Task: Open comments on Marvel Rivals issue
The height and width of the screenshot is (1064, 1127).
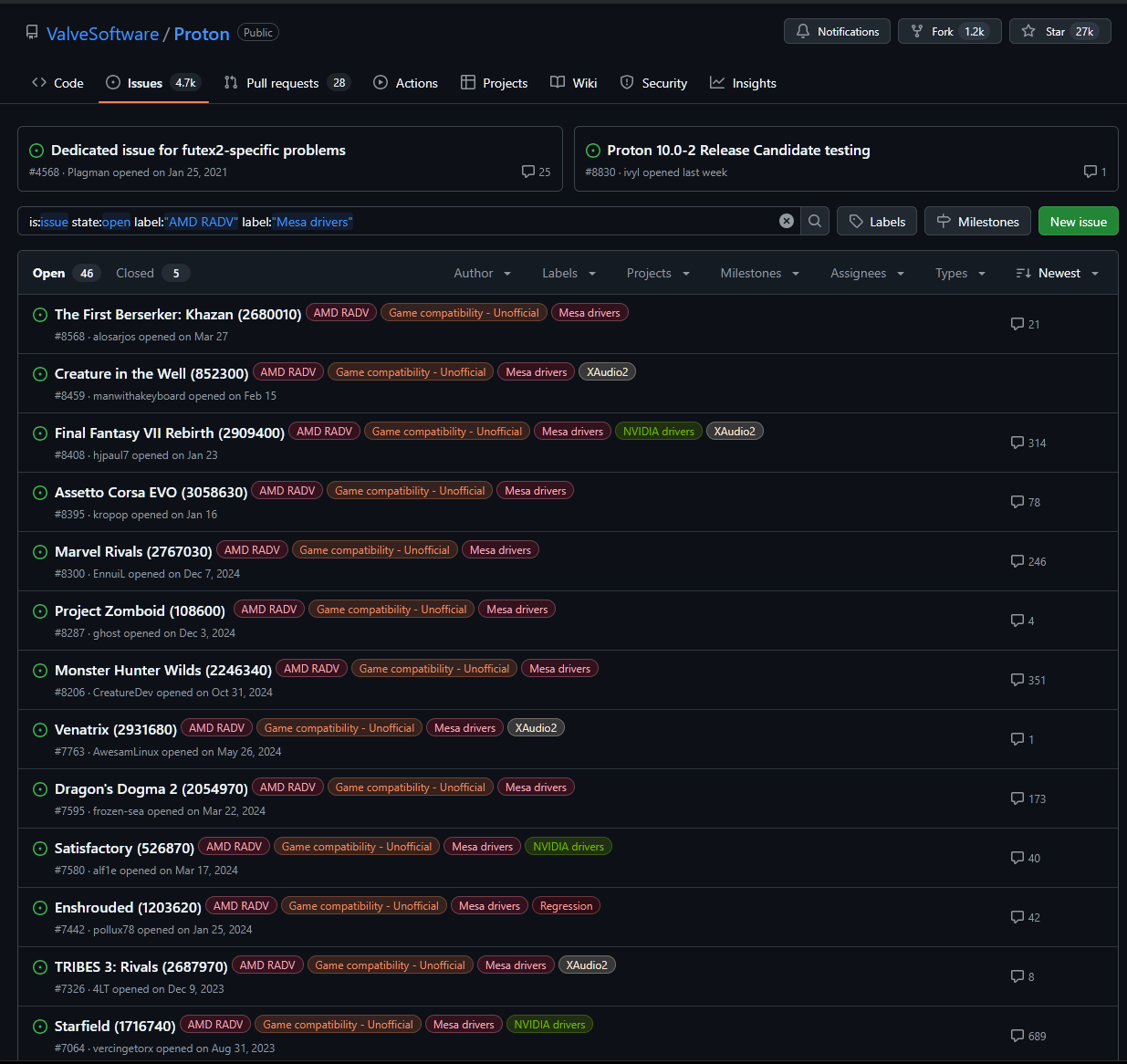Action: (x=1028, y=561)
